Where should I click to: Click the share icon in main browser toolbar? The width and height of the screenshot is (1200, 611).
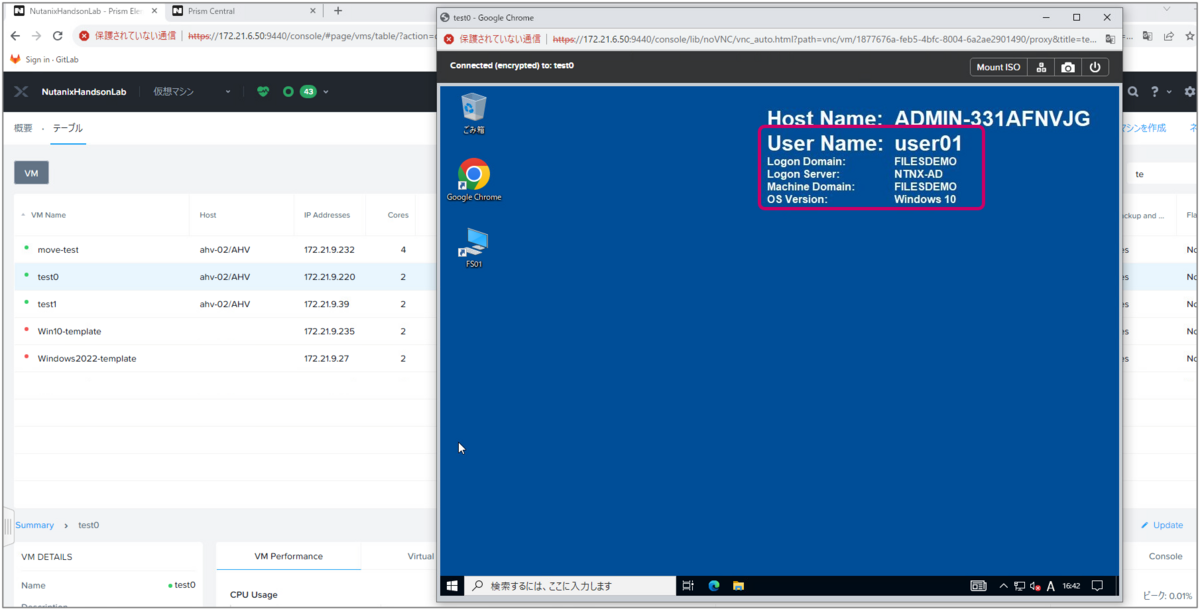(x=1168, y=35)
